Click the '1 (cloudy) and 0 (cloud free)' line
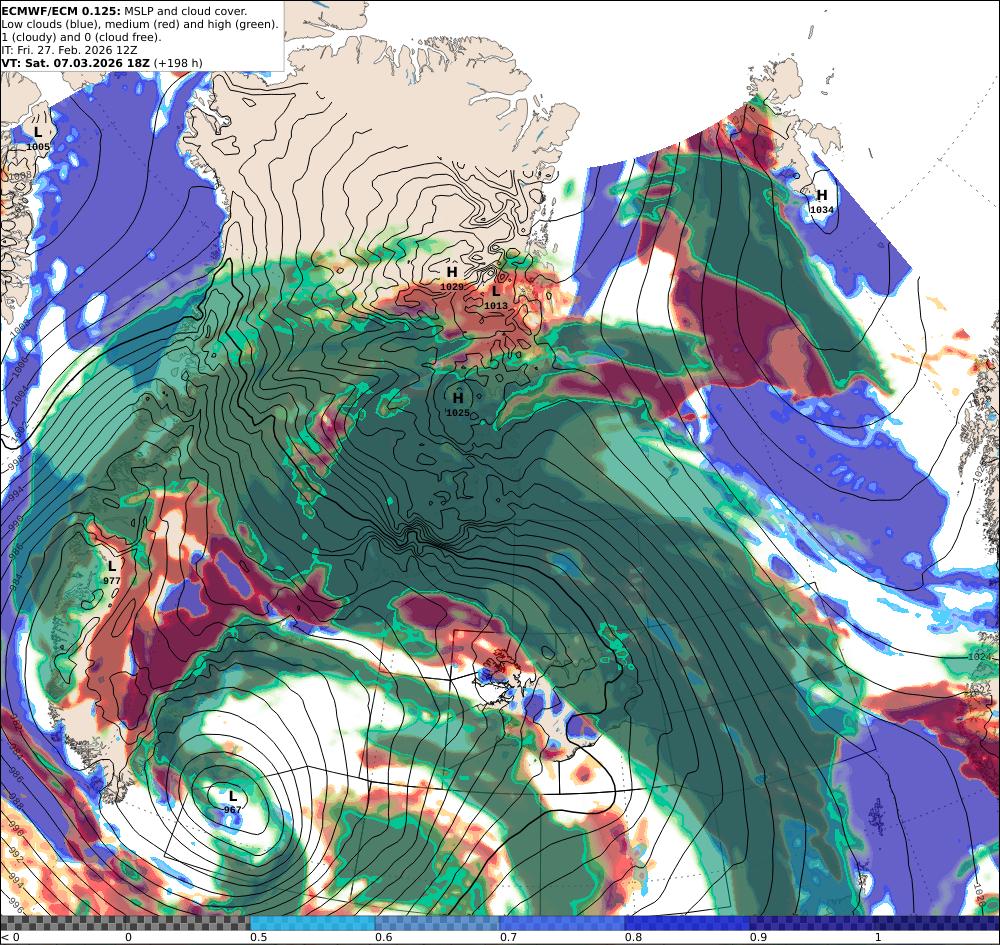This screenshot has height=945, width=1000. click(81, 37)
